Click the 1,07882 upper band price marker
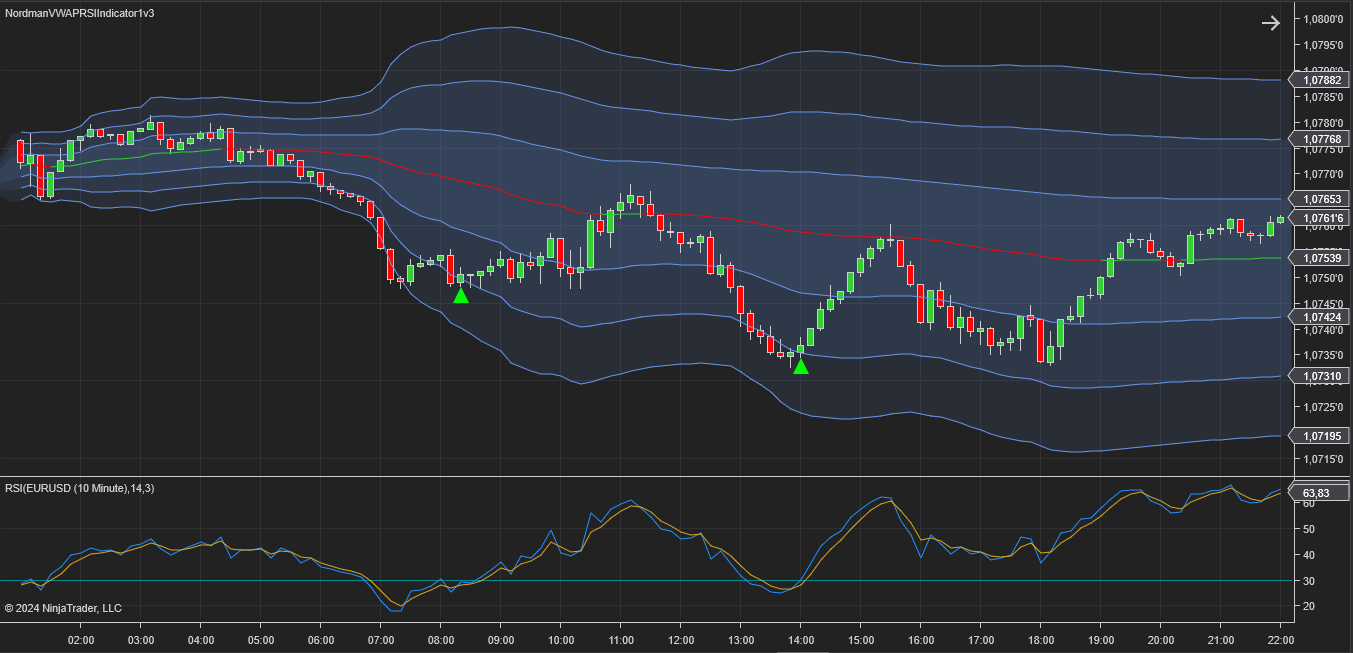The height and width of the screenshot is (653, 1353). pyautogui.click(x=1320, y=80)
